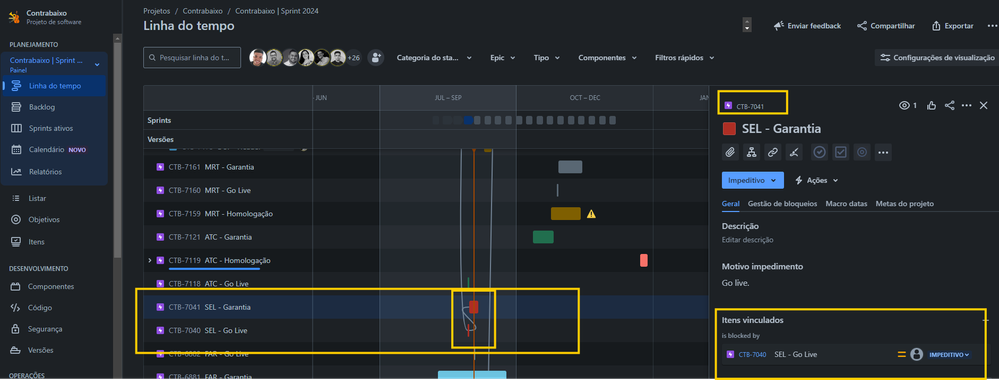Image resolution: width=999 pixels, height=380 pixels.
Task: Open the Impeditivo status dropdown
Action: click(x=752, y=180)
